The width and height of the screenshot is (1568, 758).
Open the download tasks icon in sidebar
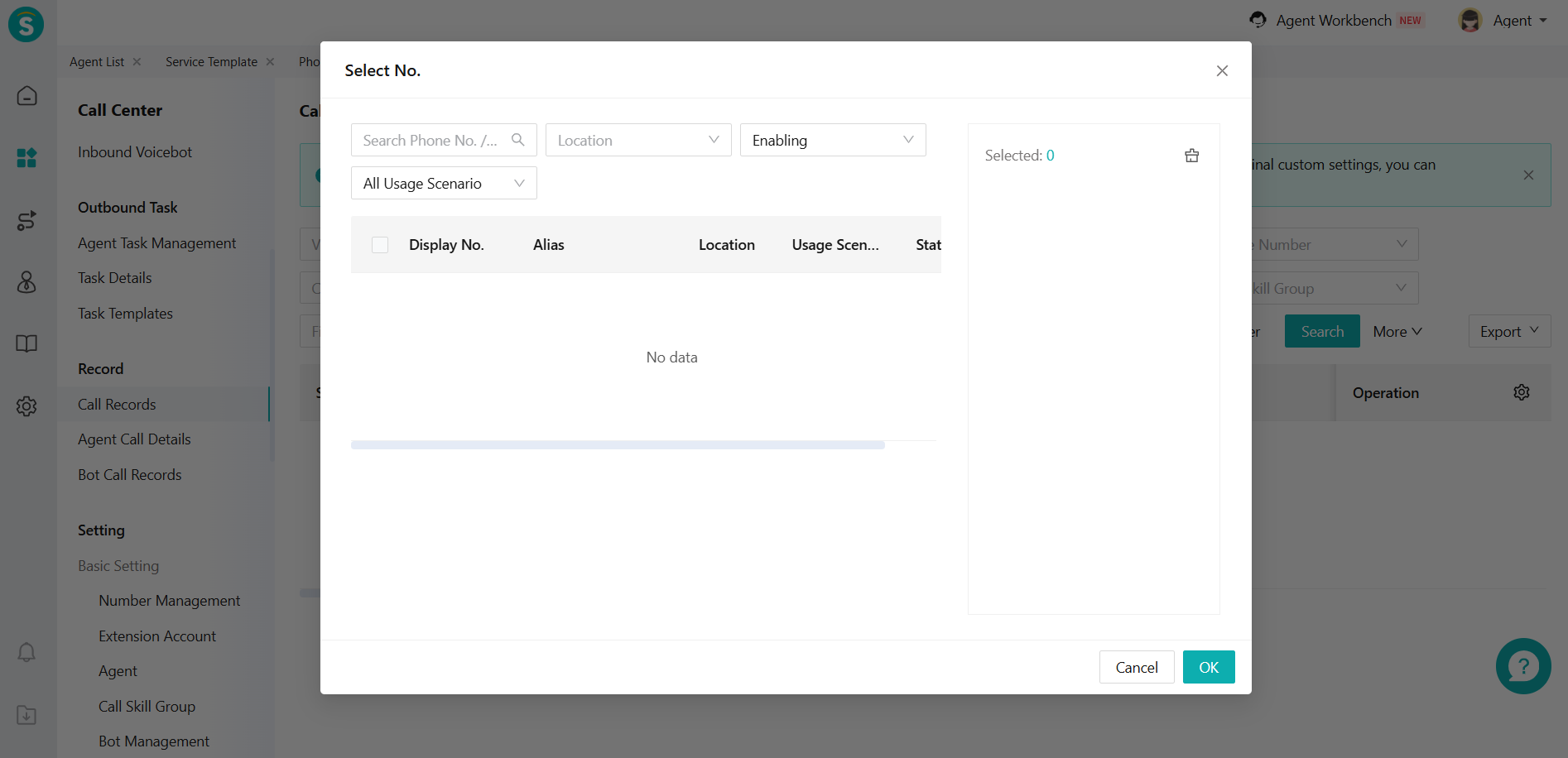26,715
